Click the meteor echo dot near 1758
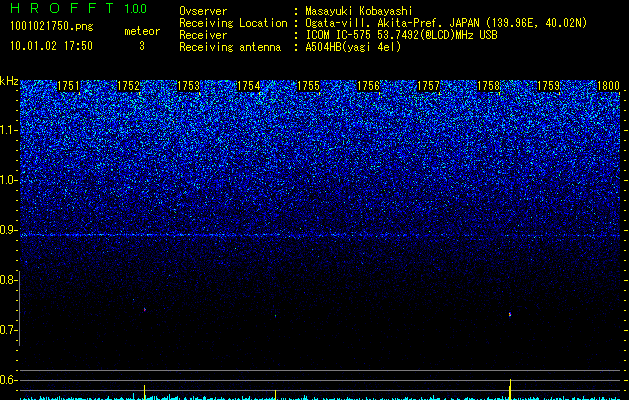The height and width of the screenshot is (400, 629). coord(509,315)
